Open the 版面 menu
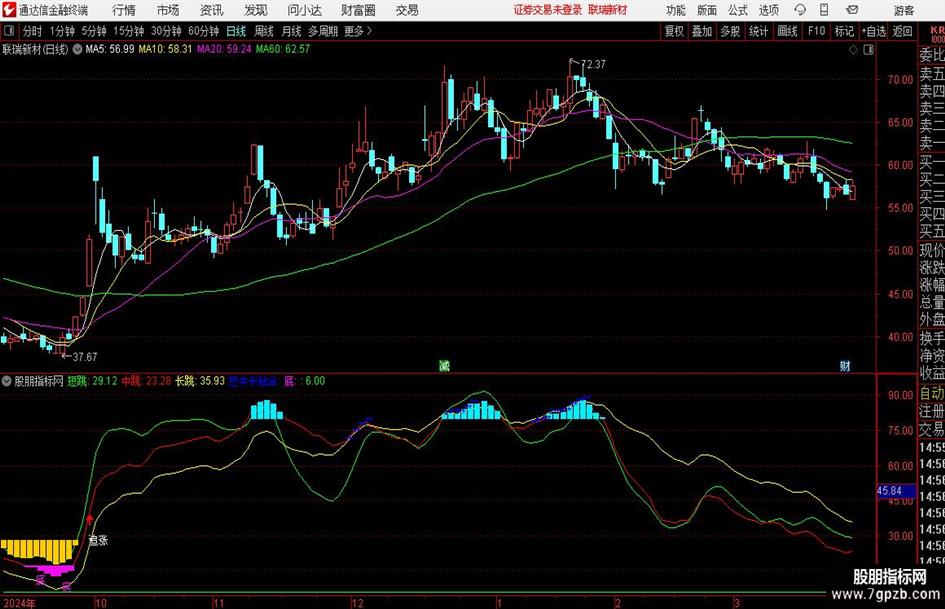 [707, 10]
